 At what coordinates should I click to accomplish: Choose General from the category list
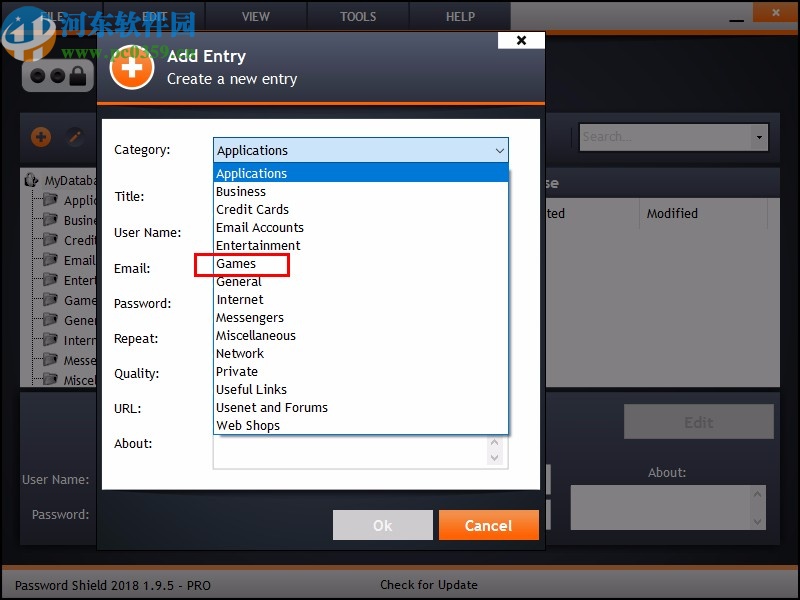tap(361, 281)
